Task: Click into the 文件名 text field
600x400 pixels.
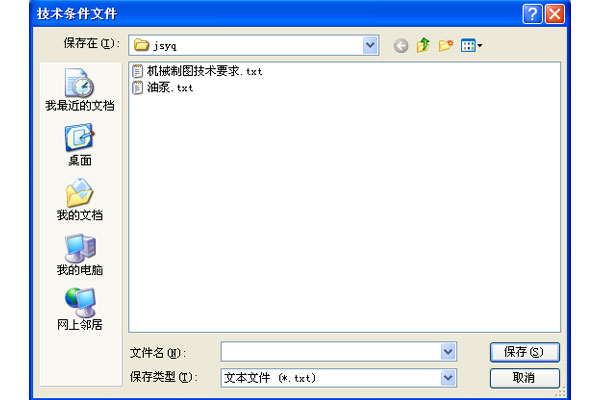Action: point(330,352)
